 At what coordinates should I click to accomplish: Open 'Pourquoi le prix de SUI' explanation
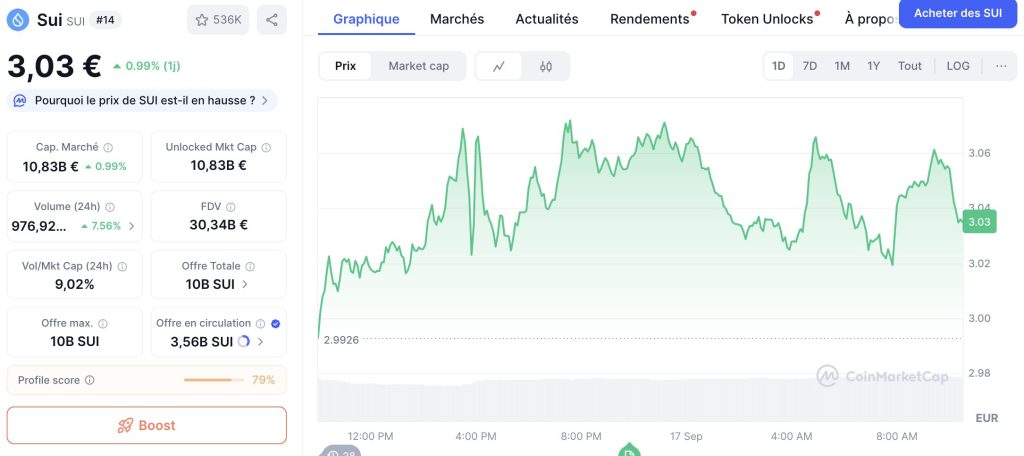click(144, 100)
